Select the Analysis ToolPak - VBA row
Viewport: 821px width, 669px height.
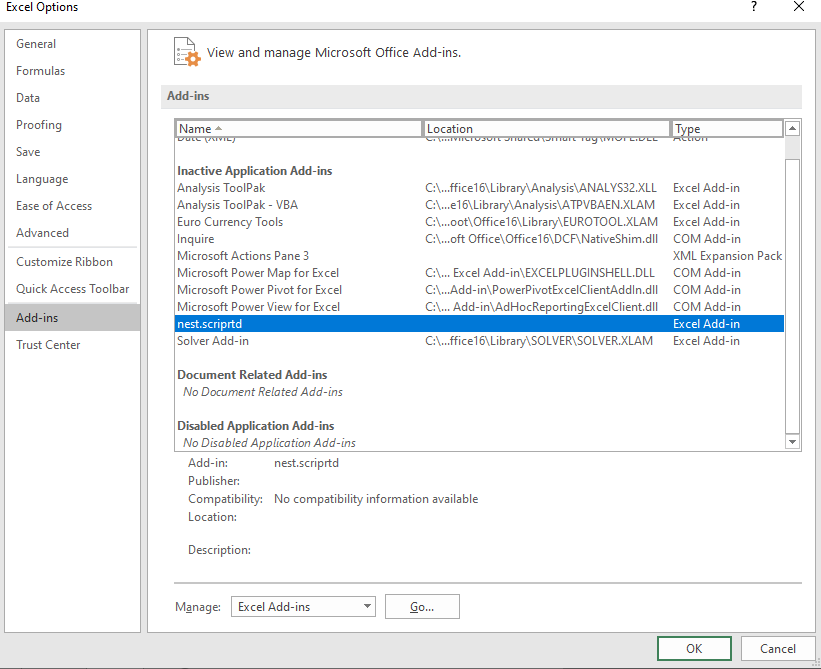480,205
